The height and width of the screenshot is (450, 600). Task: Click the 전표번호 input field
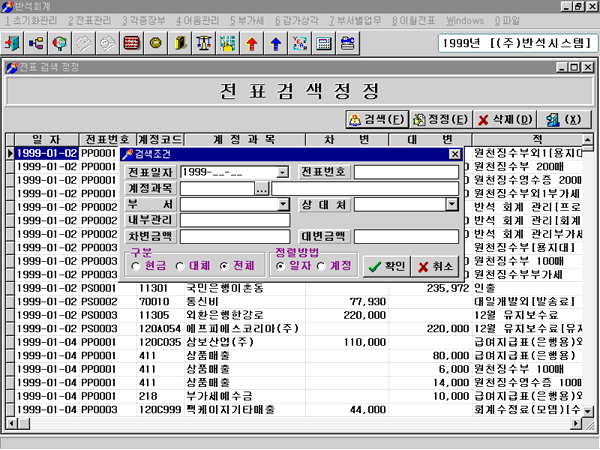point(407,172)
